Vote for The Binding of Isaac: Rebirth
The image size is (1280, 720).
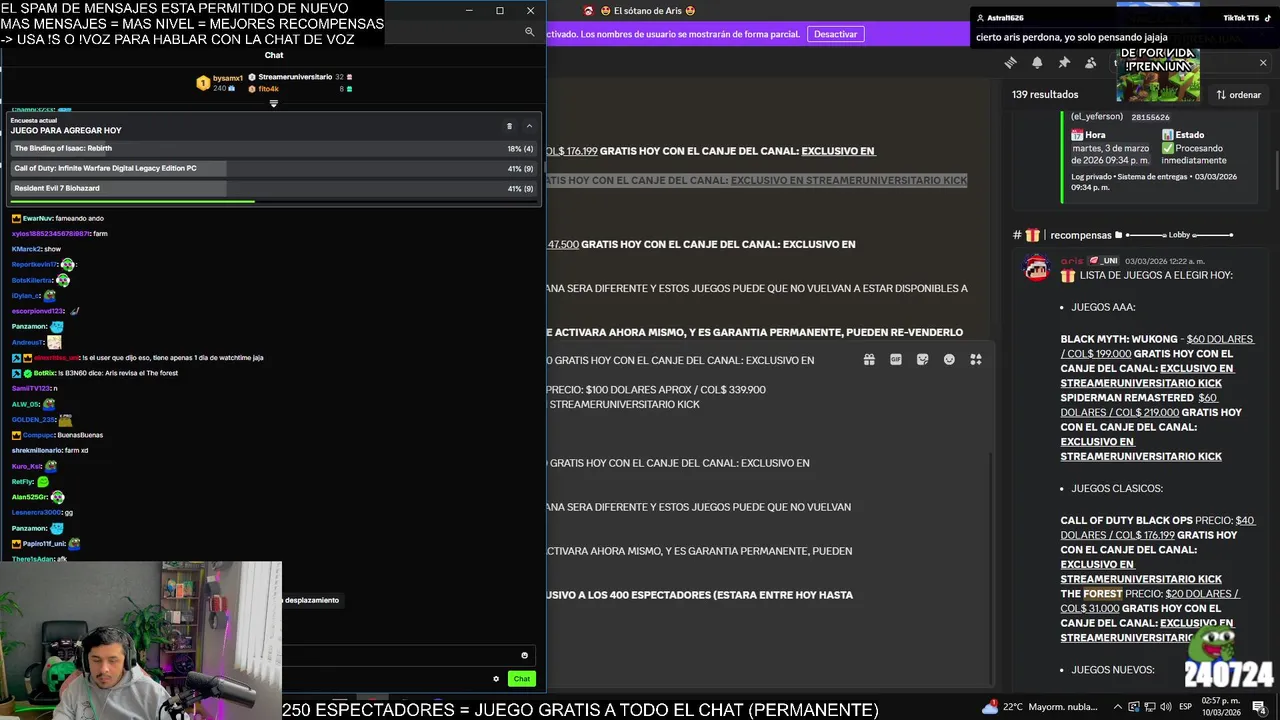click(x=273, y=148)
